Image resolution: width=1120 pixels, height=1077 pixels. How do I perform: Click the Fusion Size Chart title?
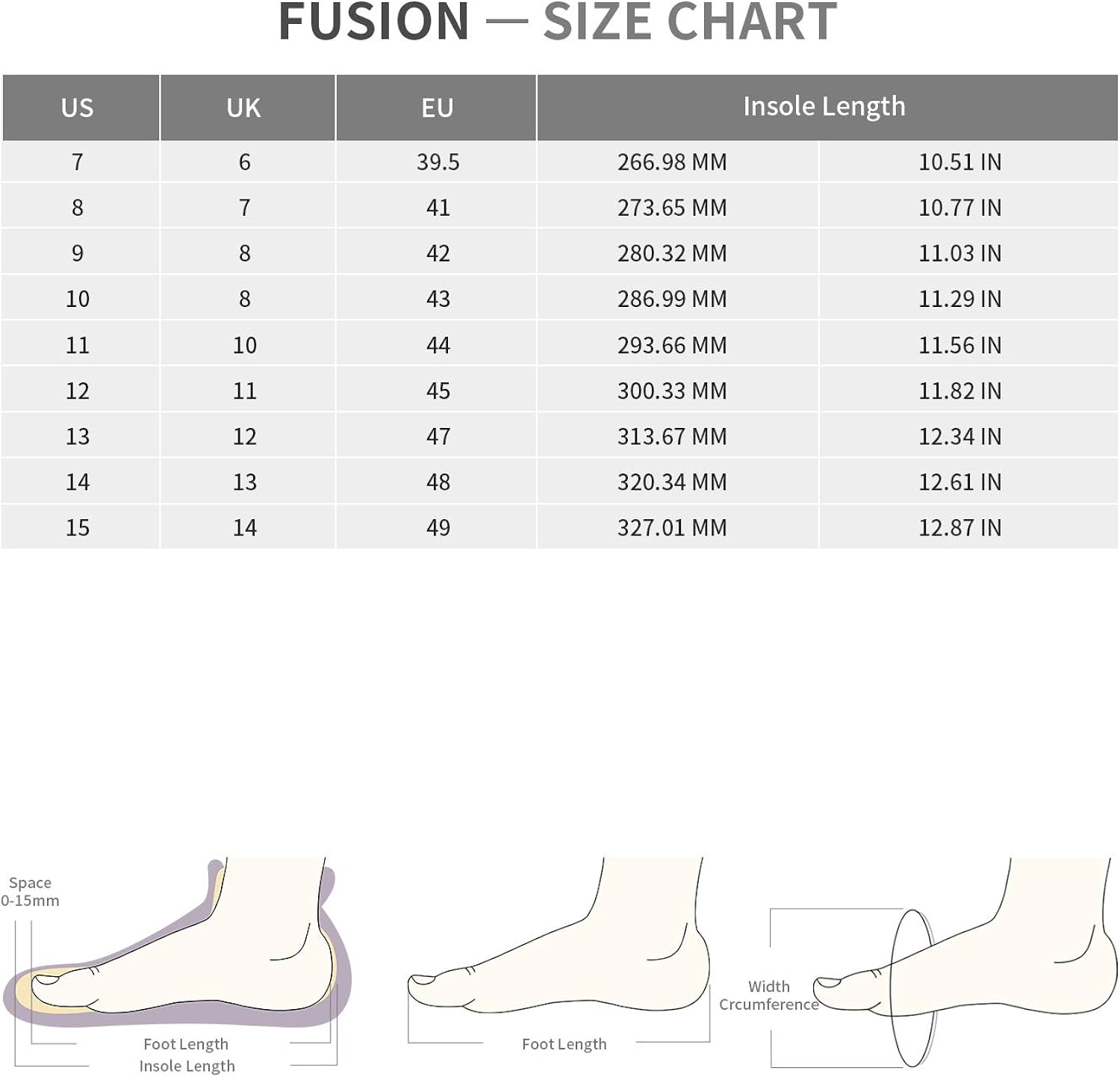click(558, 22)
